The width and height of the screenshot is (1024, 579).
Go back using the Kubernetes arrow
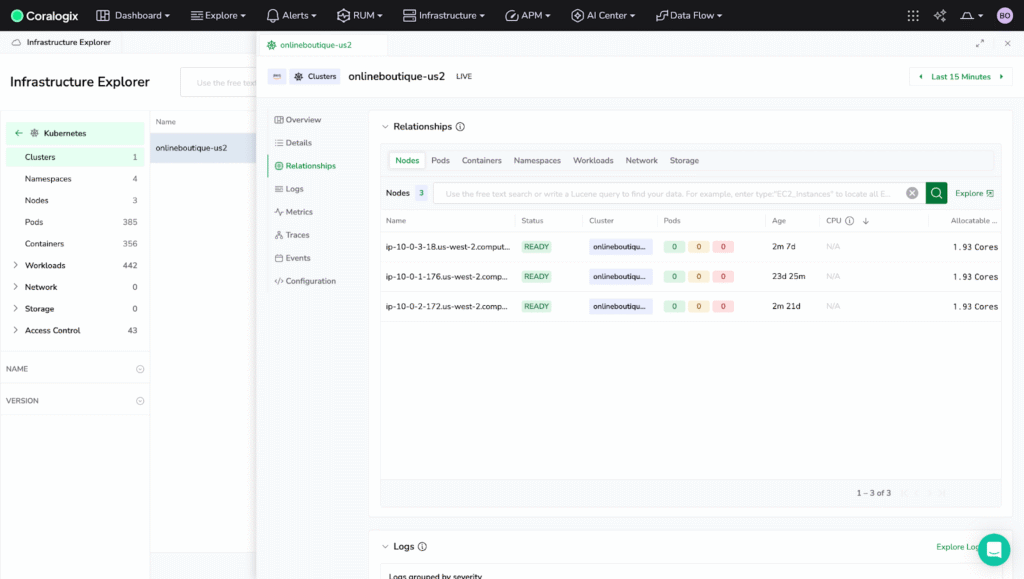18,133
